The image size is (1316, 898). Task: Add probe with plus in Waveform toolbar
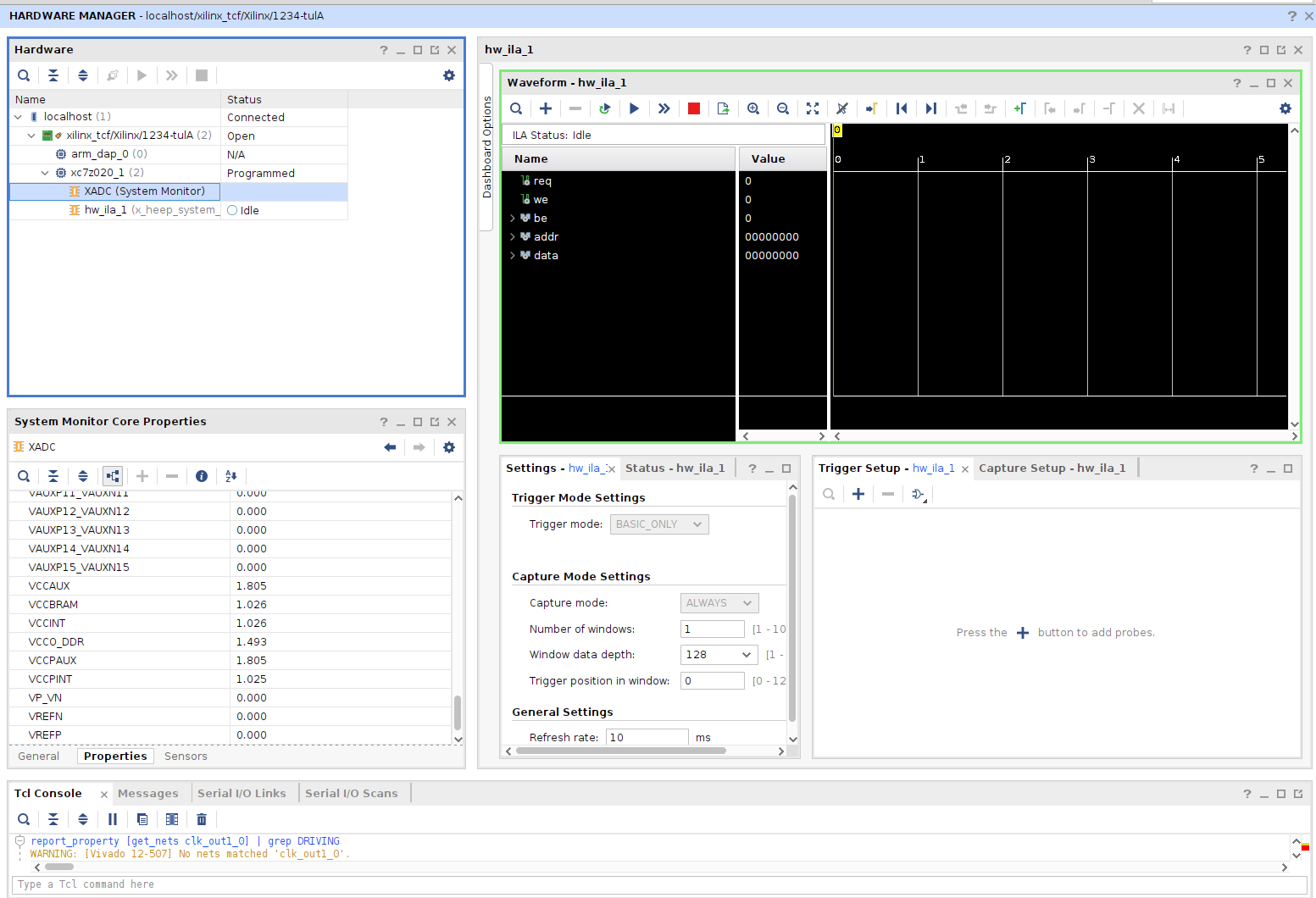coord(546,108)
